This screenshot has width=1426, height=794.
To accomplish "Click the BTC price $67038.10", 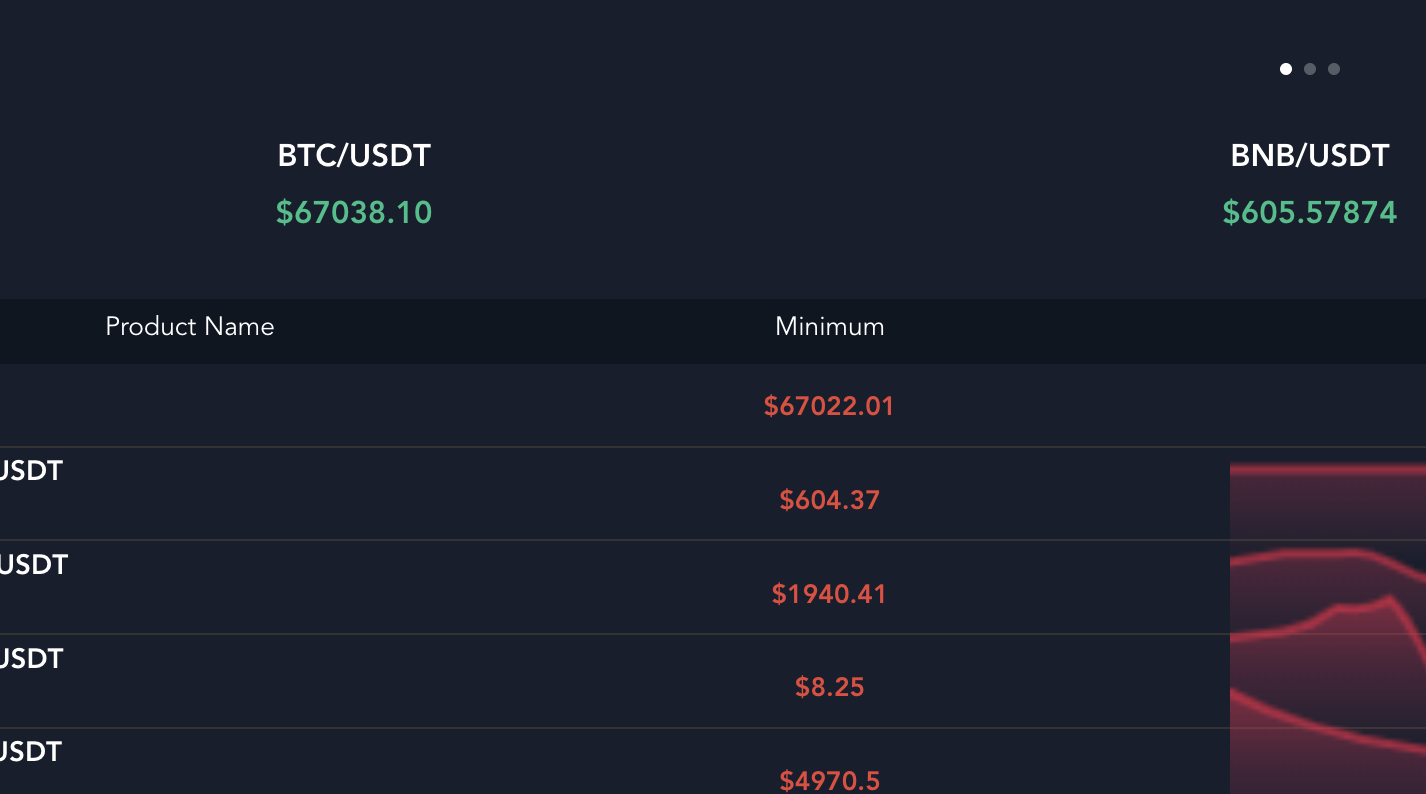I will point(354,212).
